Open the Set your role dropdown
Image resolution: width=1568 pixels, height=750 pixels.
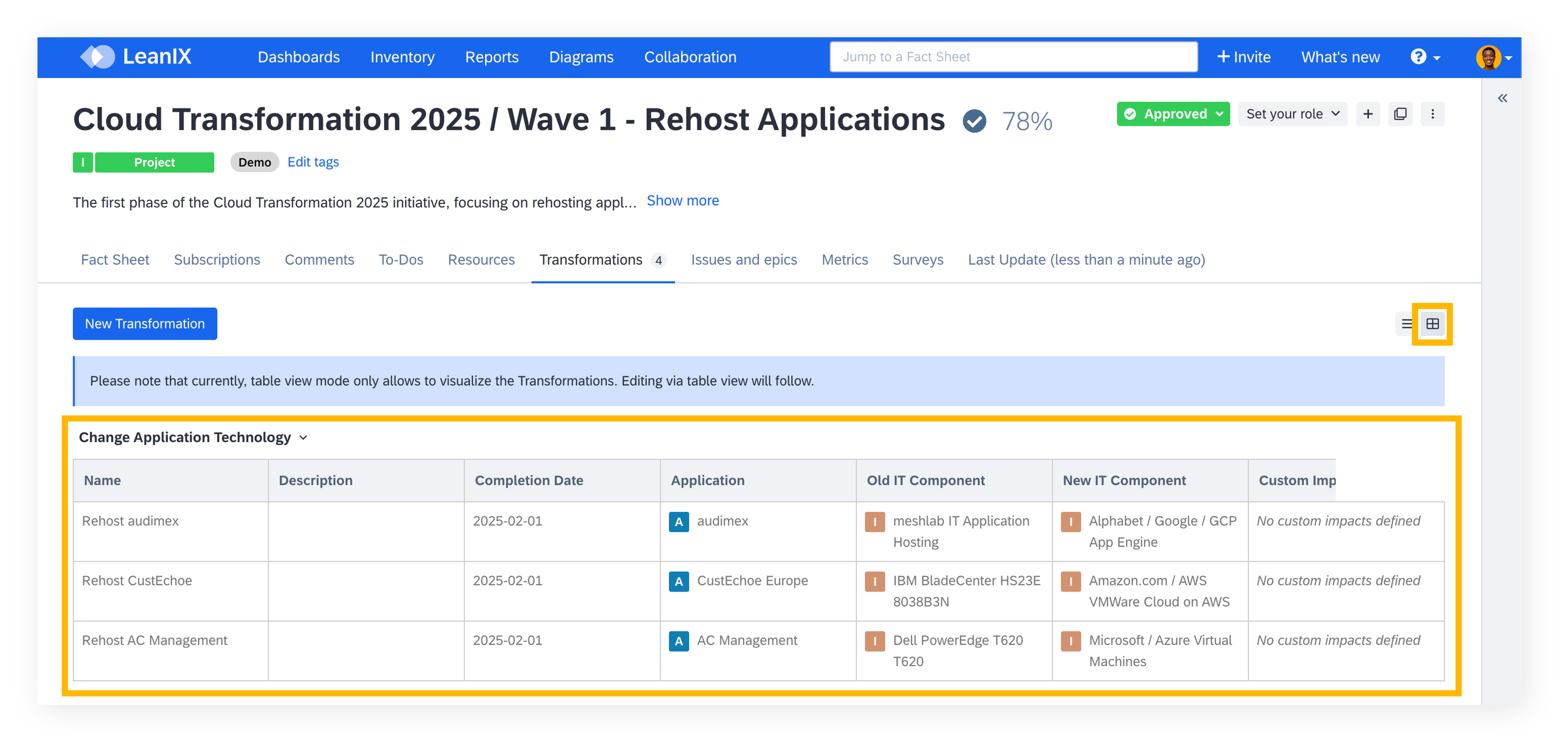coord(1293,114)
